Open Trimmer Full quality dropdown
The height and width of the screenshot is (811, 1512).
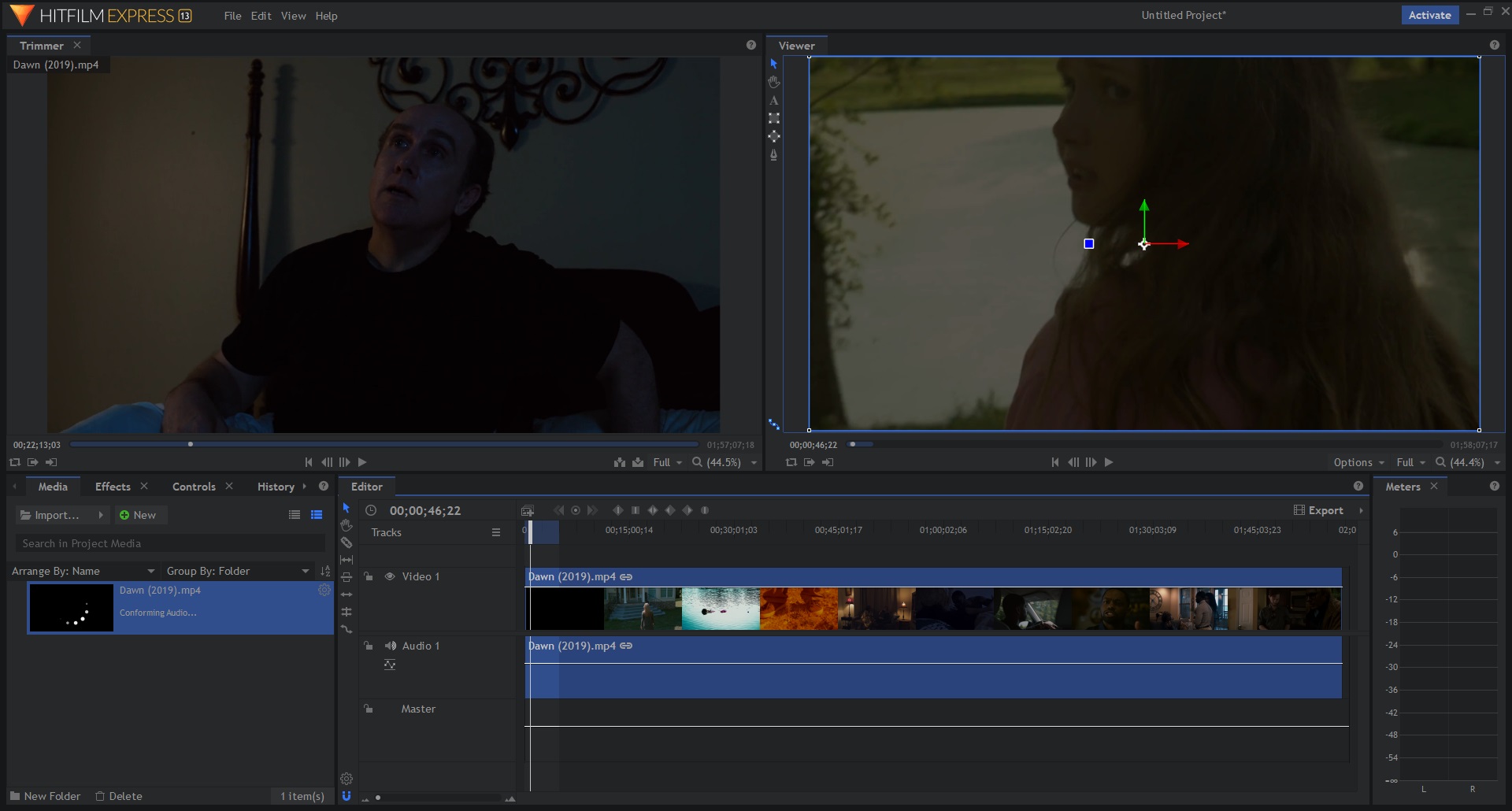coord(668,462)
